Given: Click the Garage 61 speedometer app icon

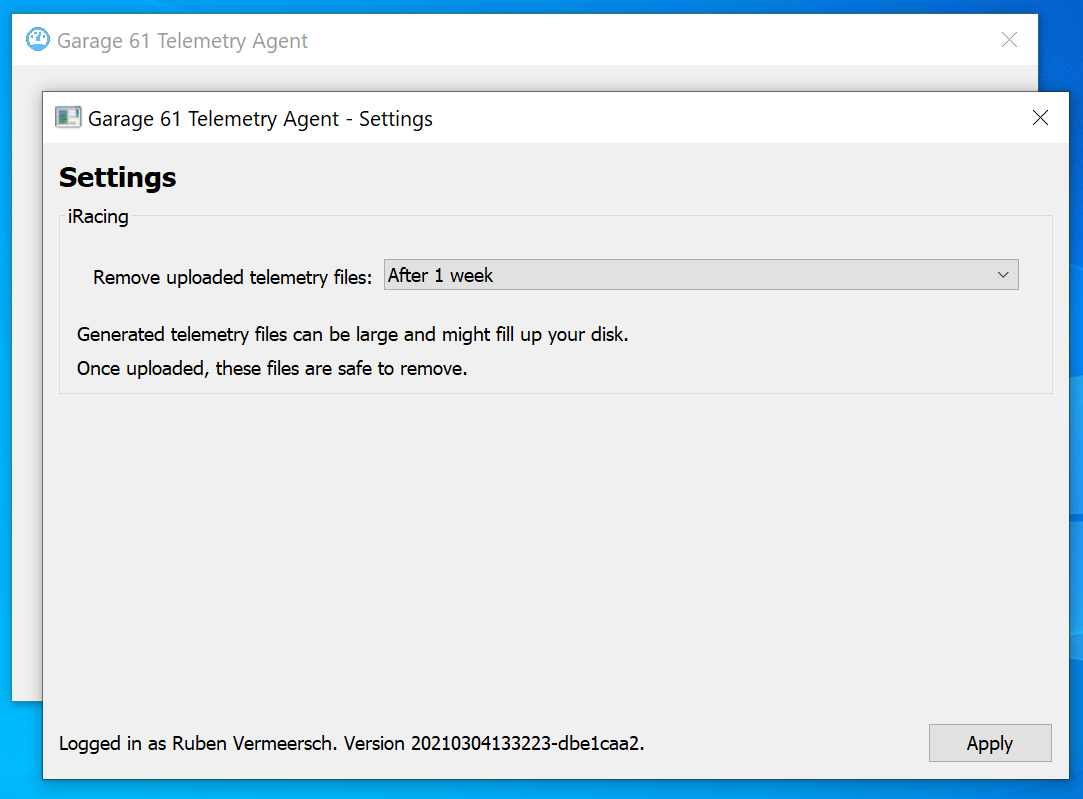Looking at the screenshot, I should (x=37, y=40).
